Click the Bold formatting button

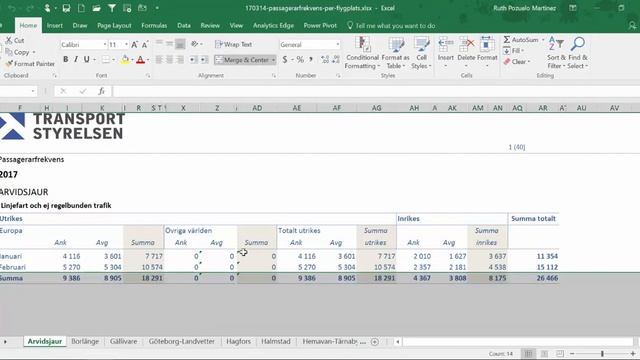click(x=66, y=60)
